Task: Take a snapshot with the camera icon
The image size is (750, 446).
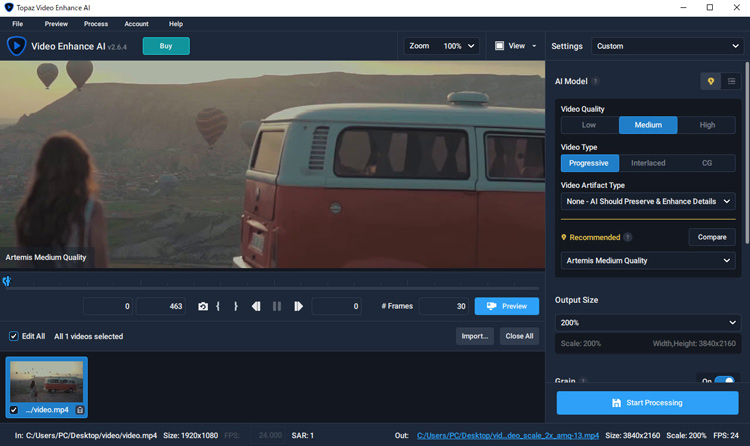Action: [203, 306]
